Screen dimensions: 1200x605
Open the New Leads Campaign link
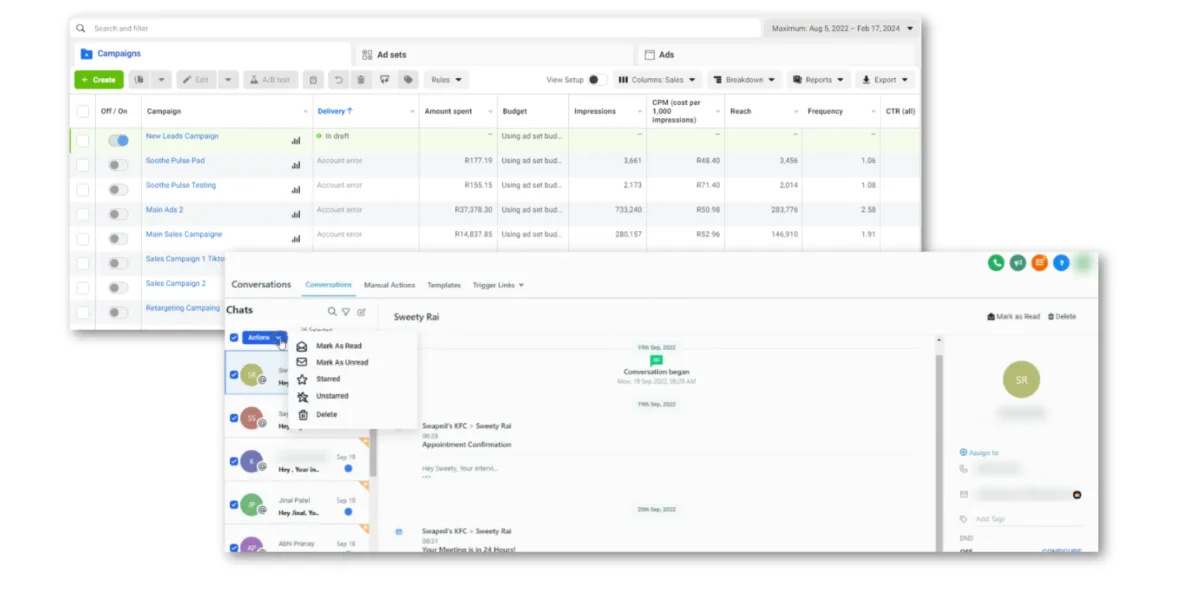182,136
